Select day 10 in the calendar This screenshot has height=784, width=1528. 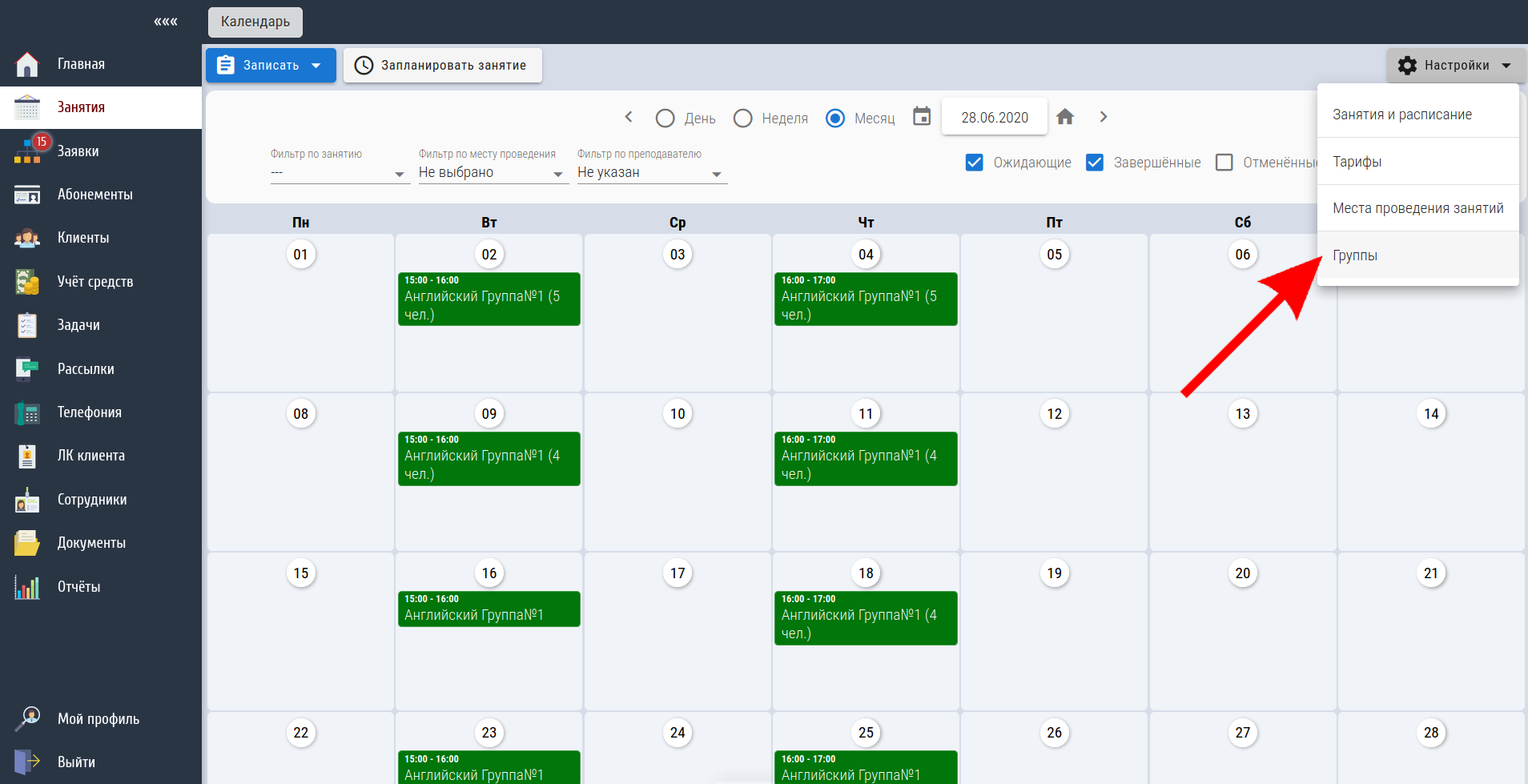(678, 414)
